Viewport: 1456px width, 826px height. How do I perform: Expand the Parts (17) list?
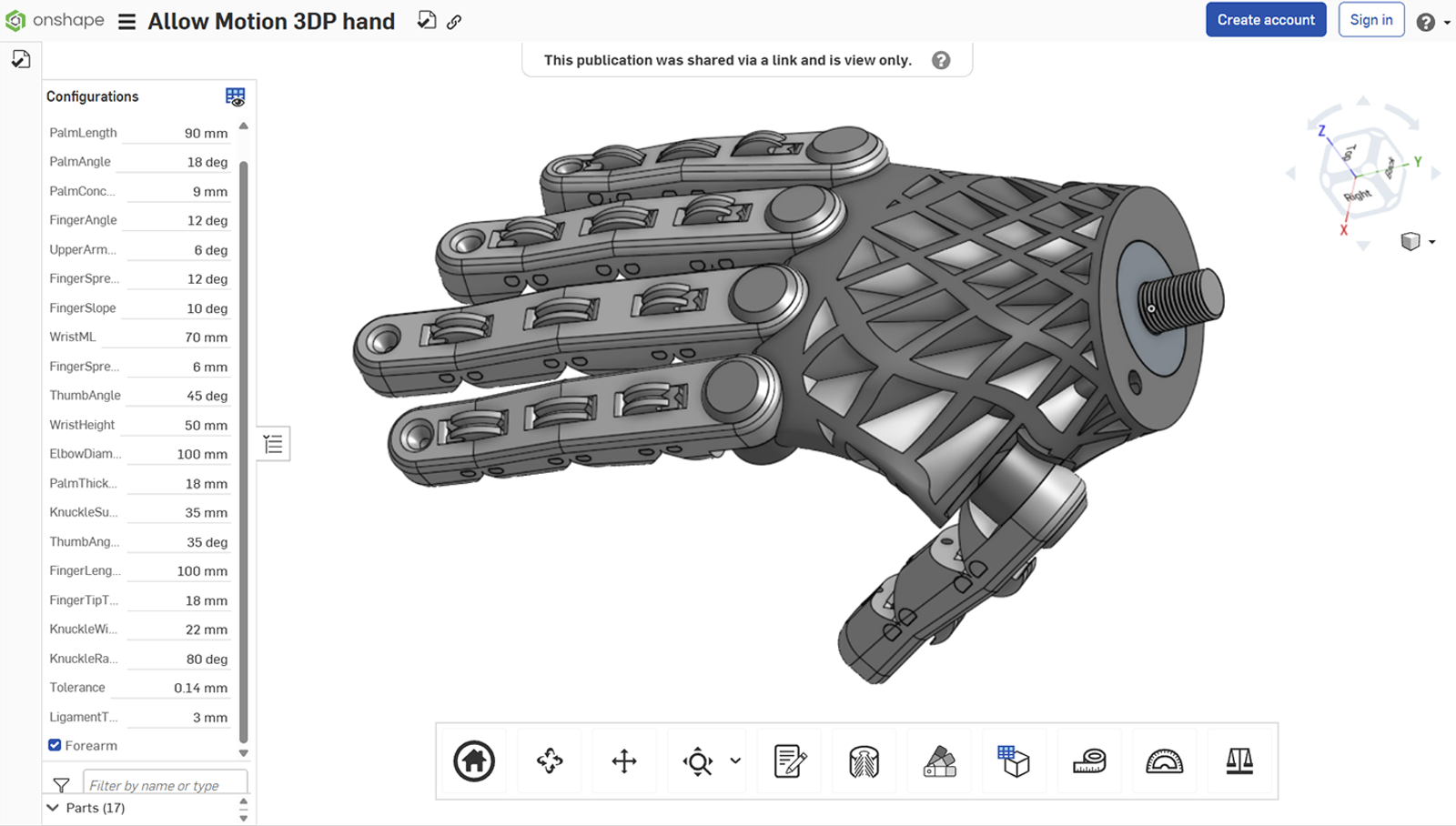coord(51,807)
